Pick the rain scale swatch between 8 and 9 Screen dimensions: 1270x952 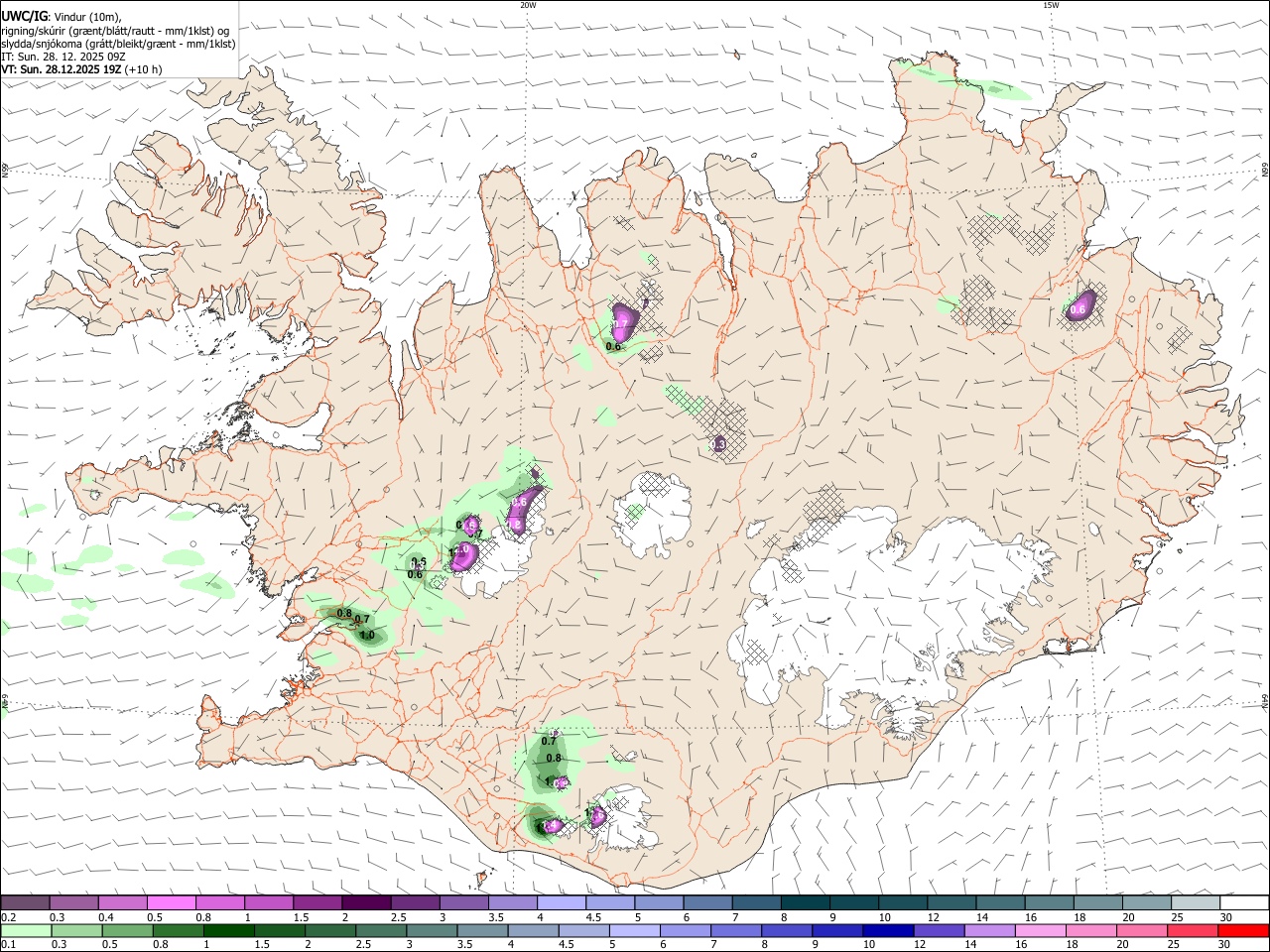click(789, 931)
